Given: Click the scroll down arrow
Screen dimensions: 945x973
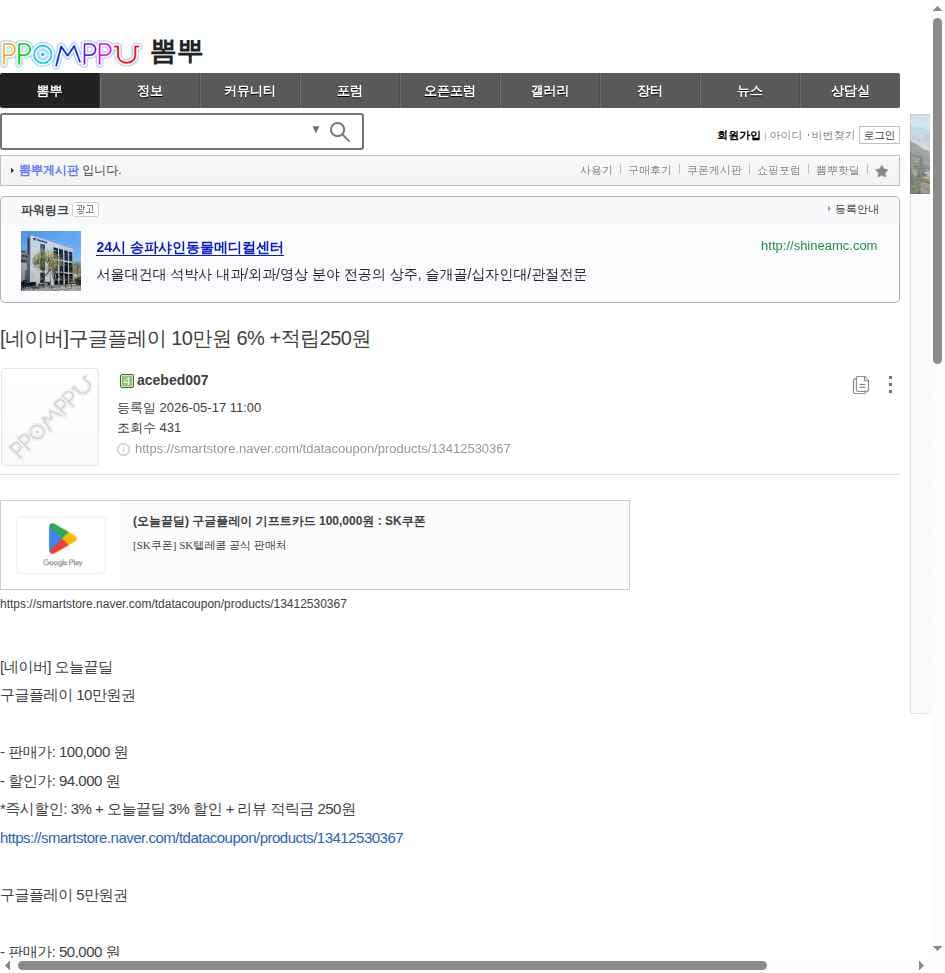Looking at the screenshot, I should click(937, 948).
